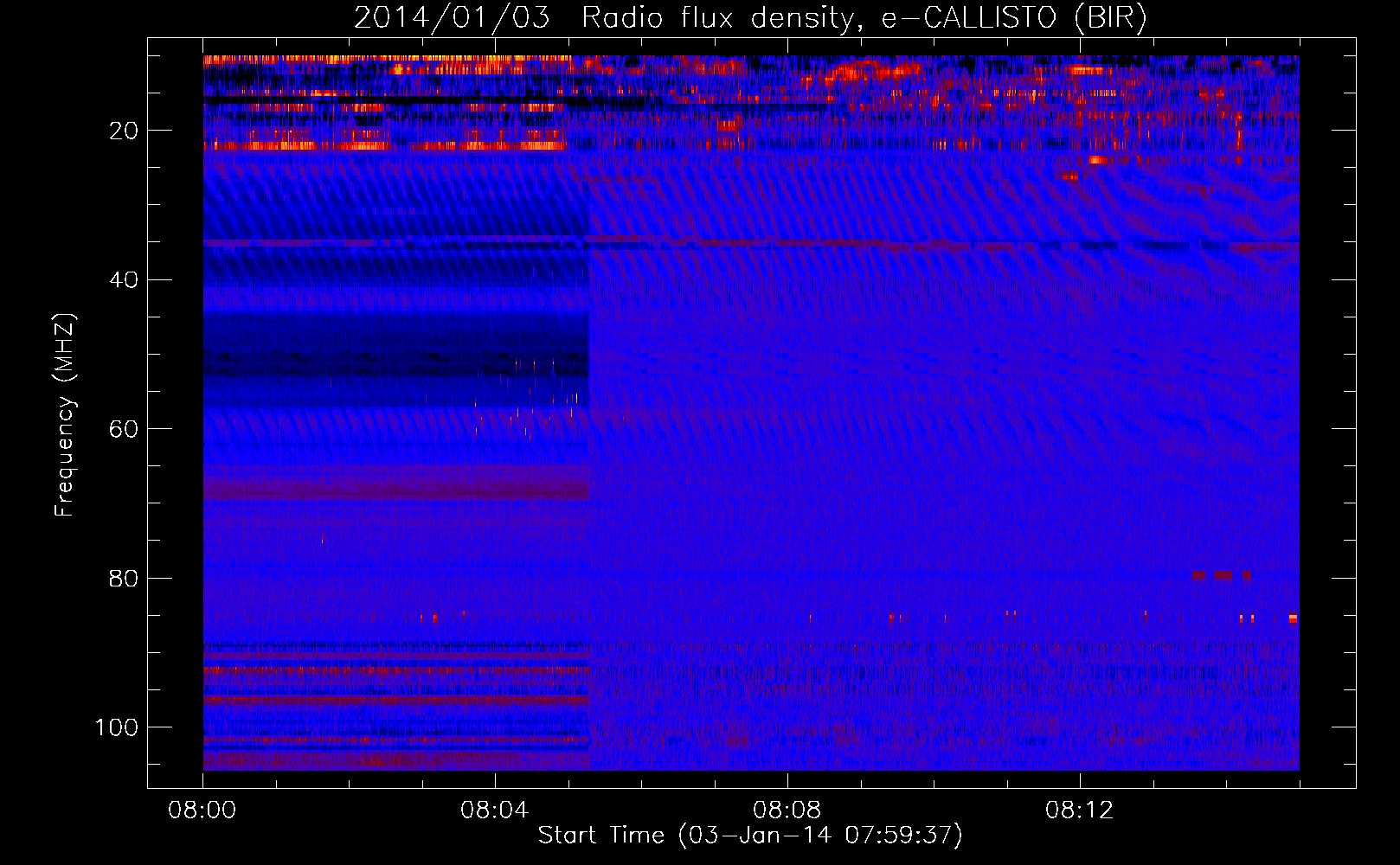Click the 20 frequency tick label

(x=124, y=131)
